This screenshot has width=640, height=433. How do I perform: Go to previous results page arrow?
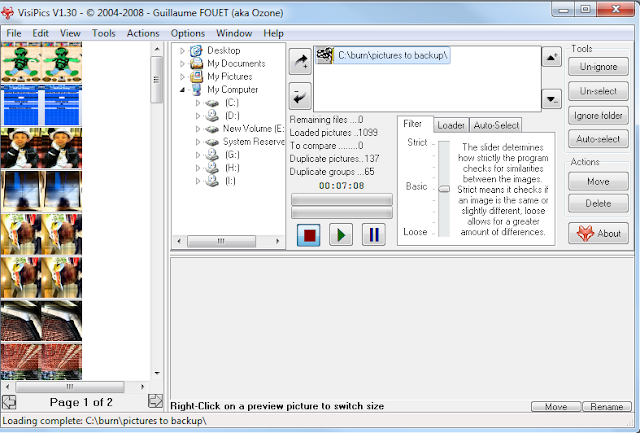pyautogui.click(x=9, y=402)
